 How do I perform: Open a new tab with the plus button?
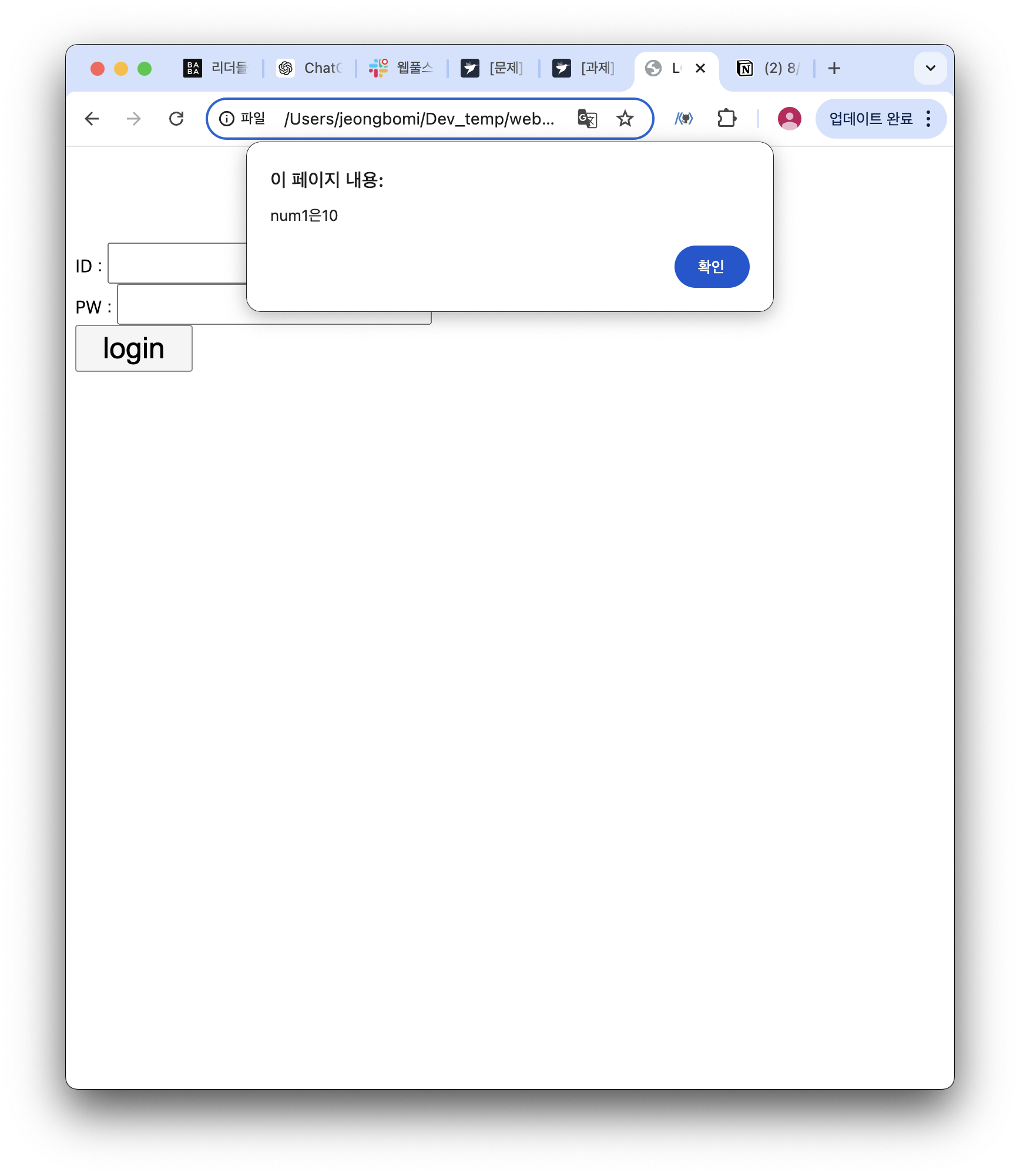coord(834,68)
